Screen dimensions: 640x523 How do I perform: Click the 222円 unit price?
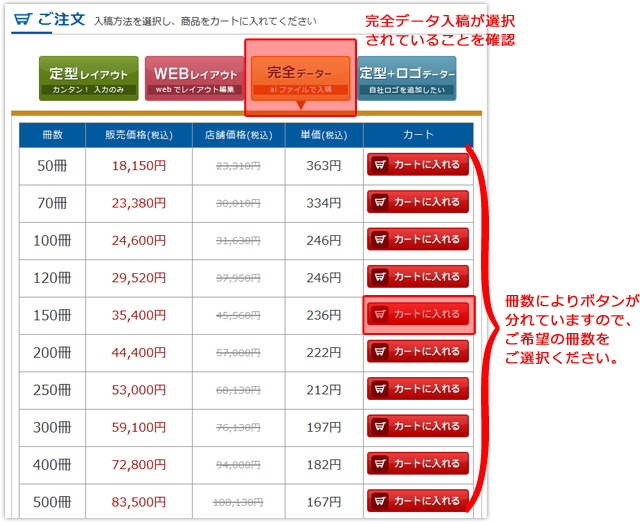click(x=324, y=352)
